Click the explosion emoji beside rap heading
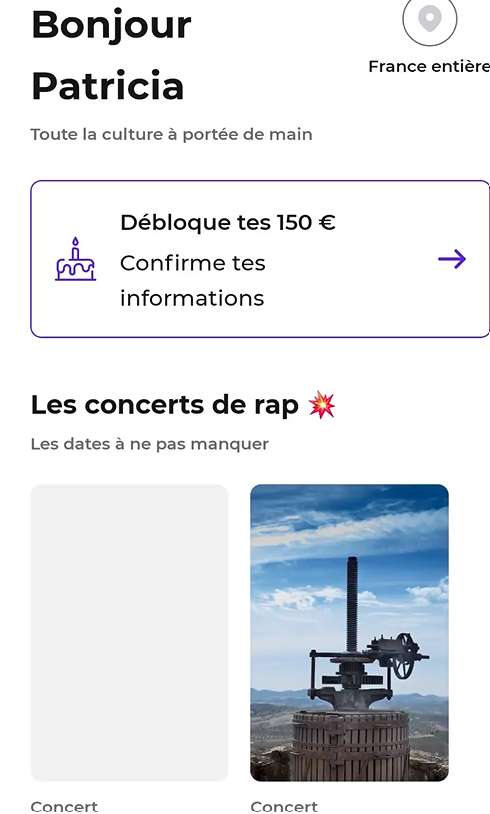 322,405
